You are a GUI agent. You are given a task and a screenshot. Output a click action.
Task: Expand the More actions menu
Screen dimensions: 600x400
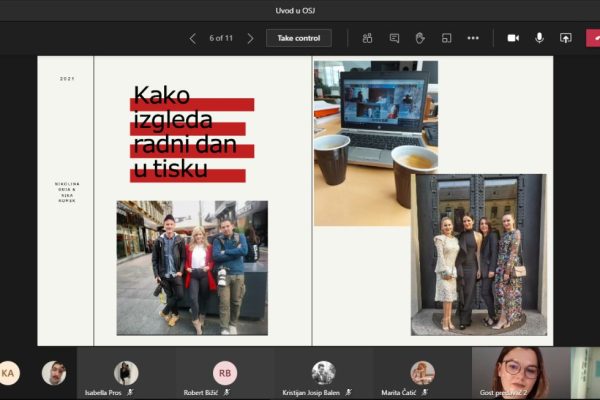pyautogui.click(x=473, y=38)
